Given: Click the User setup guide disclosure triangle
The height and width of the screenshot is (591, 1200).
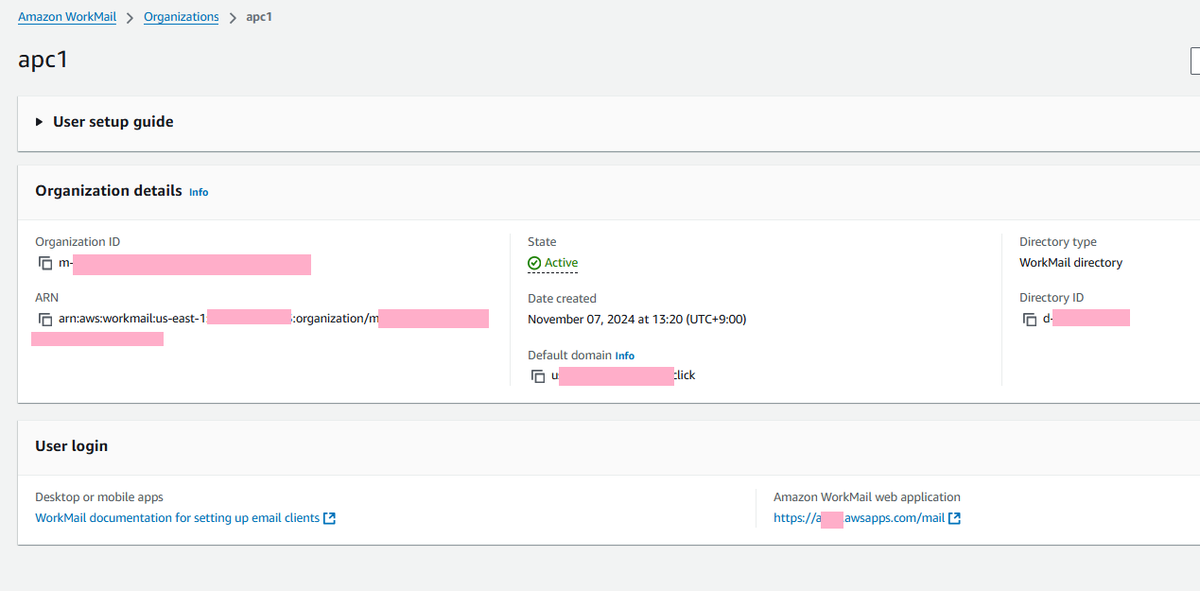Looking at the screenshot, I should coord(39,122).
